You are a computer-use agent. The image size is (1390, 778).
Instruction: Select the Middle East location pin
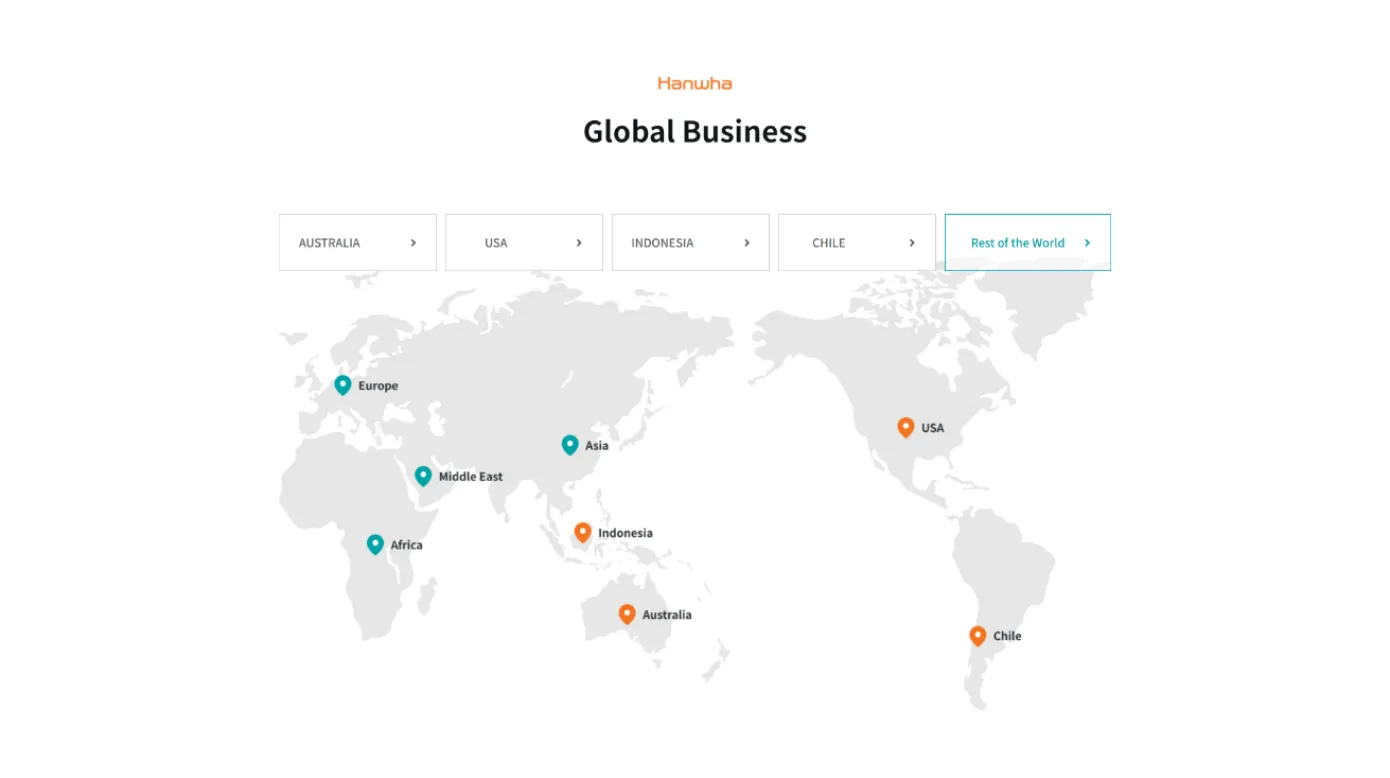click(423, 475)
